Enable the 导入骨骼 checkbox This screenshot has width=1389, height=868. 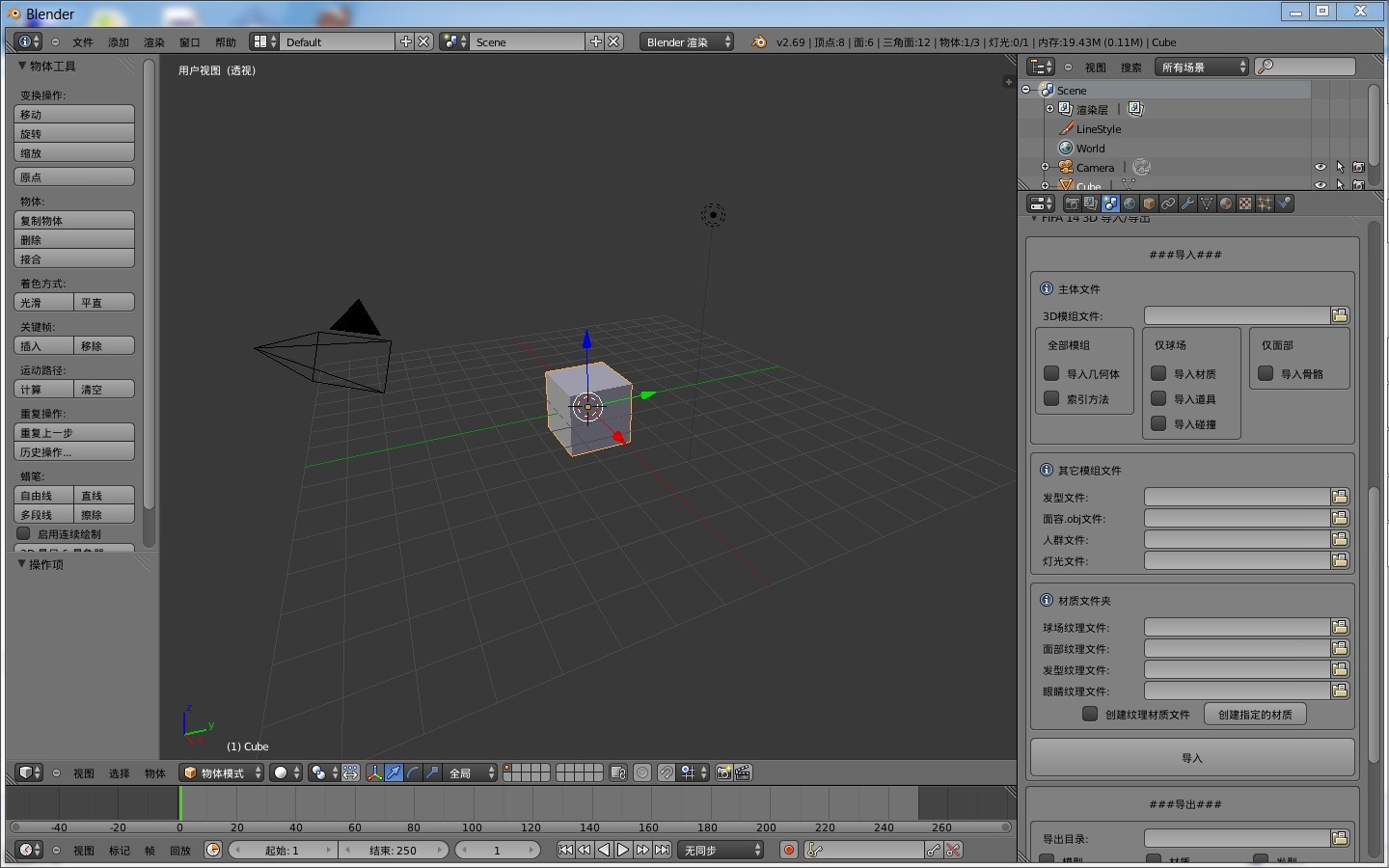pos(1266,373)
